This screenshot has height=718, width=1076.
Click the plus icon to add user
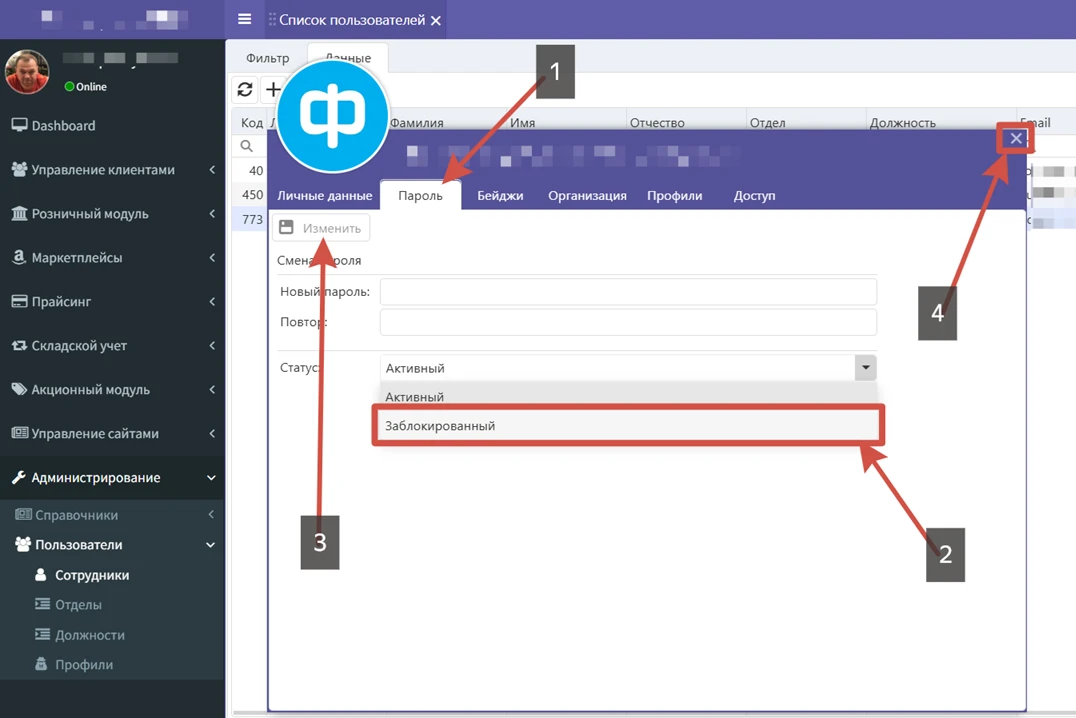coord(272,90)
